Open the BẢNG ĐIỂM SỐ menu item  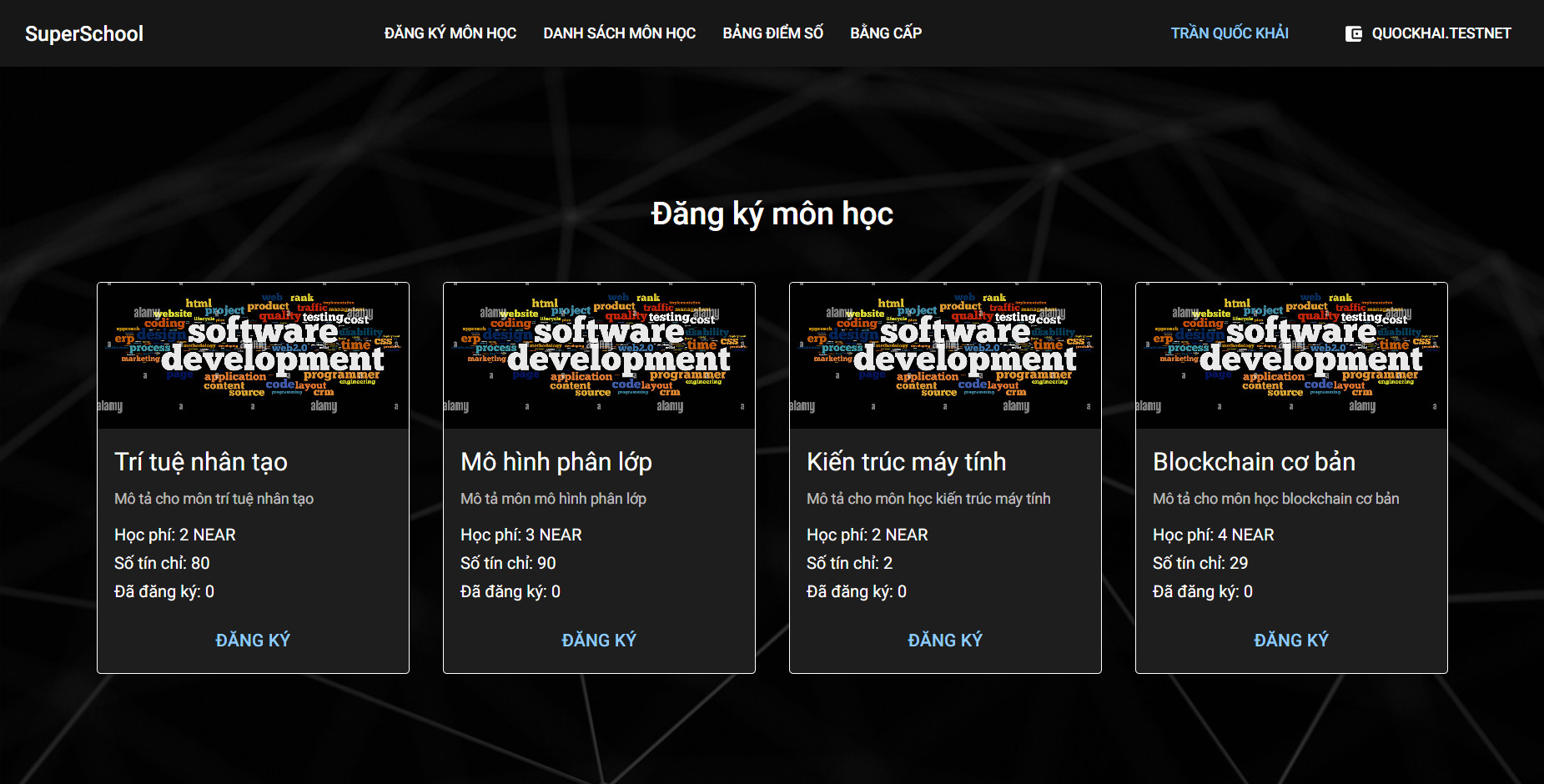[773, 33]
